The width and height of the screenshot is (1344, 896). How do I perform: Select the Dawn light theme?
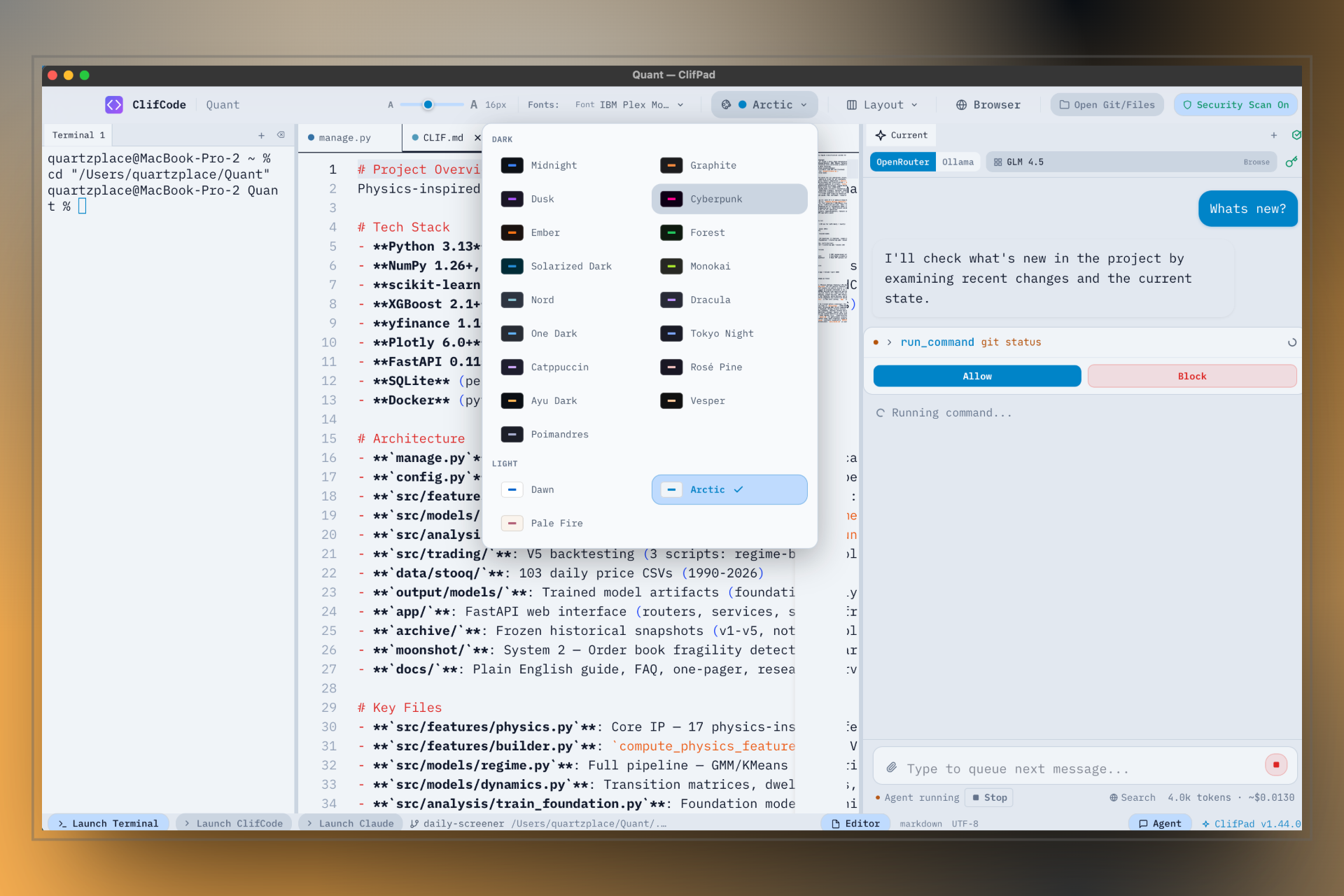tap(570, 489)
